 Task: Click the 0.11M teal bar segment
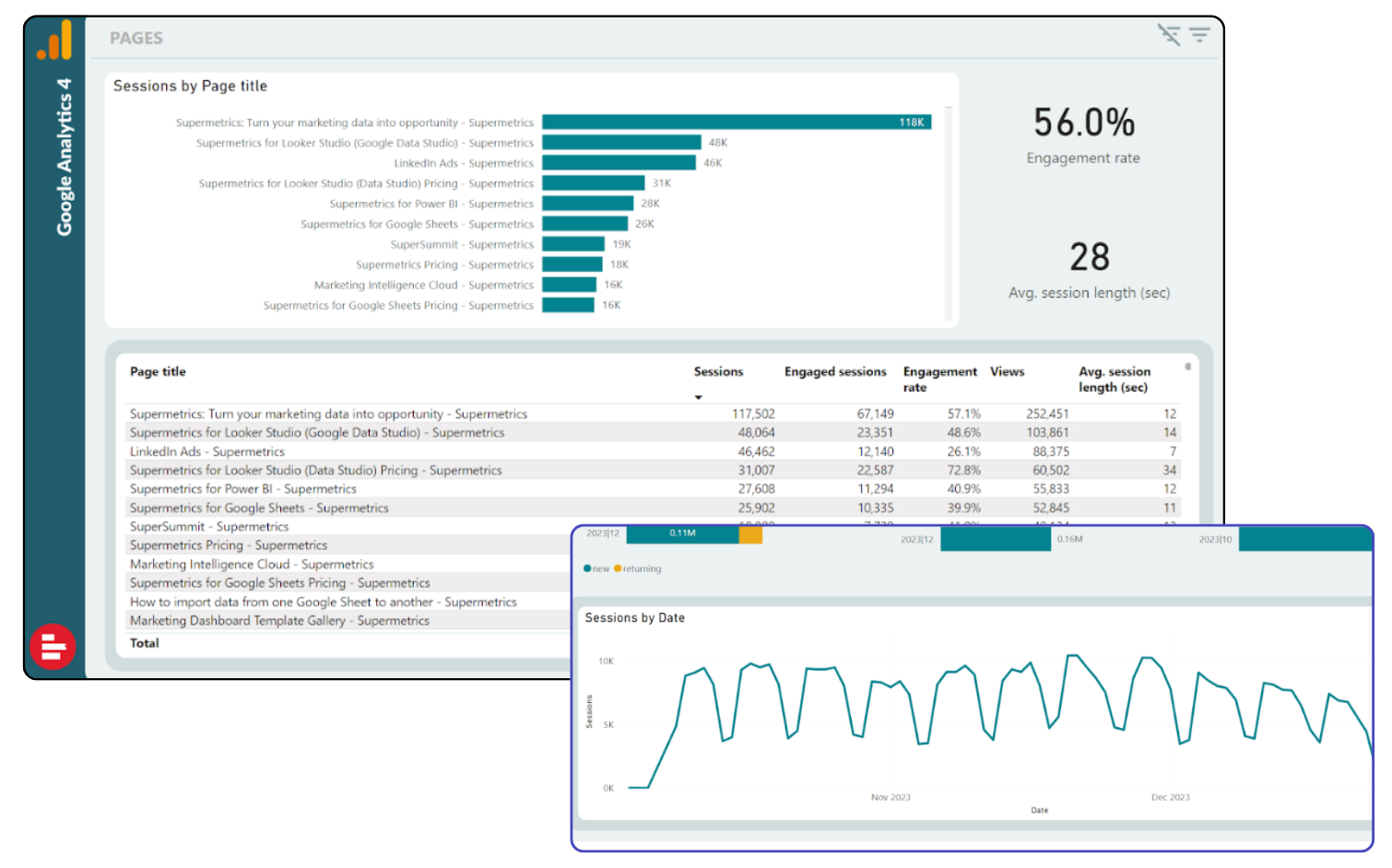pos(682,534)
